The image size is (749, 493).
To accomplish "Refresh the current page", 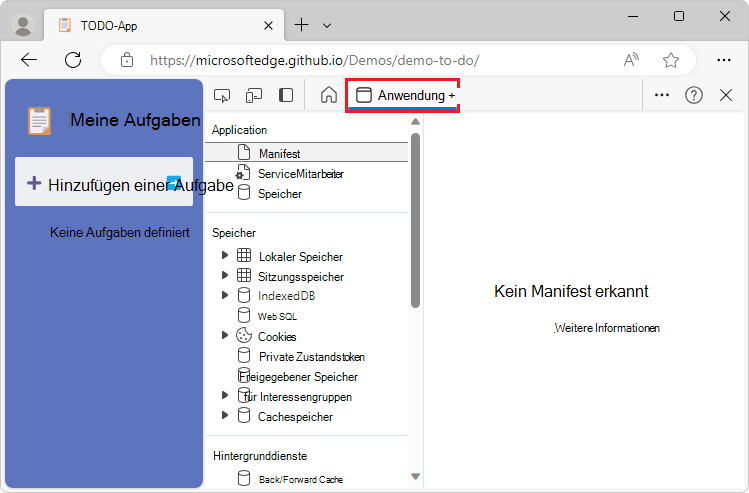I will point(73,60).
